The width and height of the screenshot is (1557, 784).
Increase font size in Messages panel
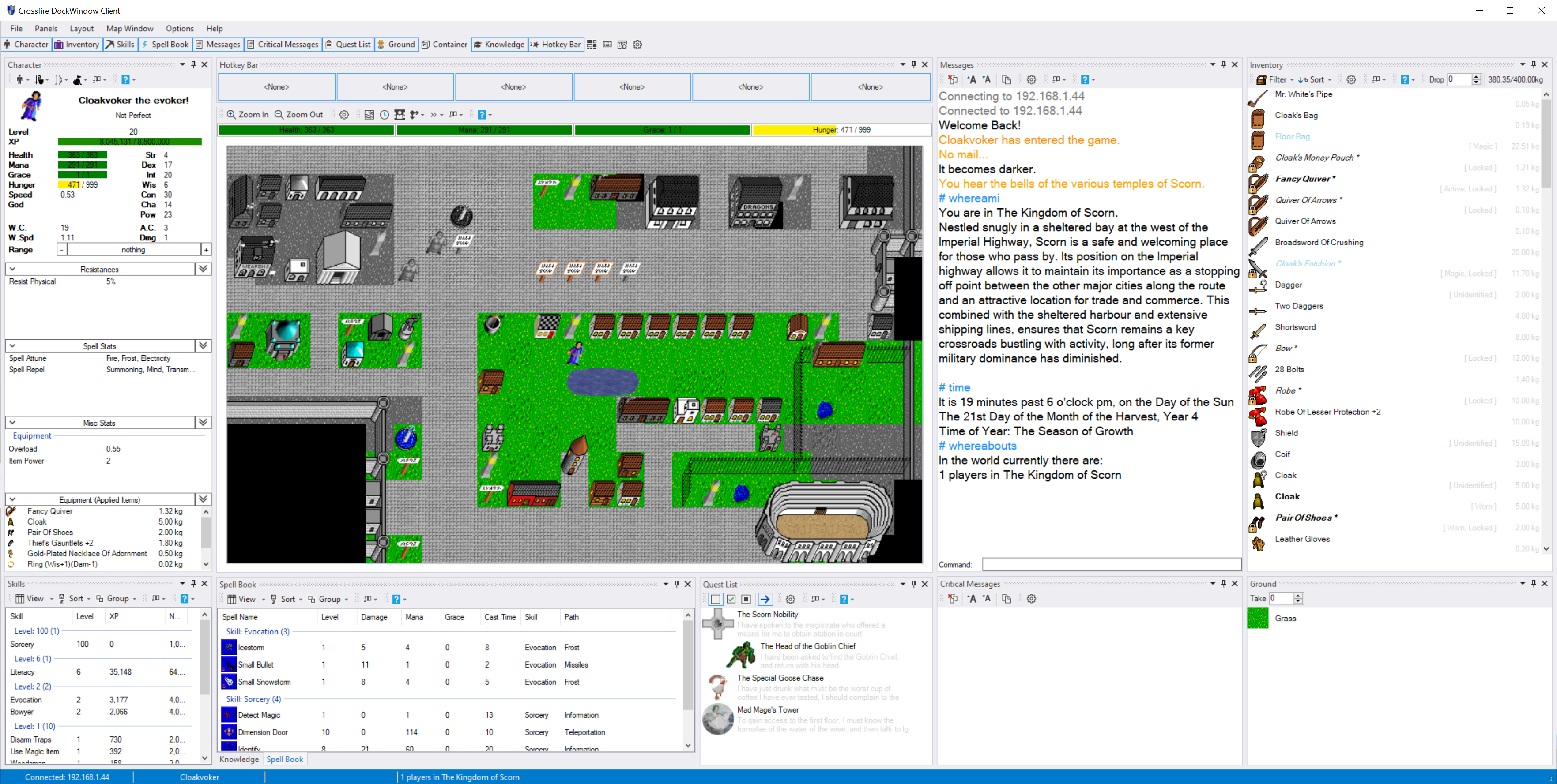971,79
